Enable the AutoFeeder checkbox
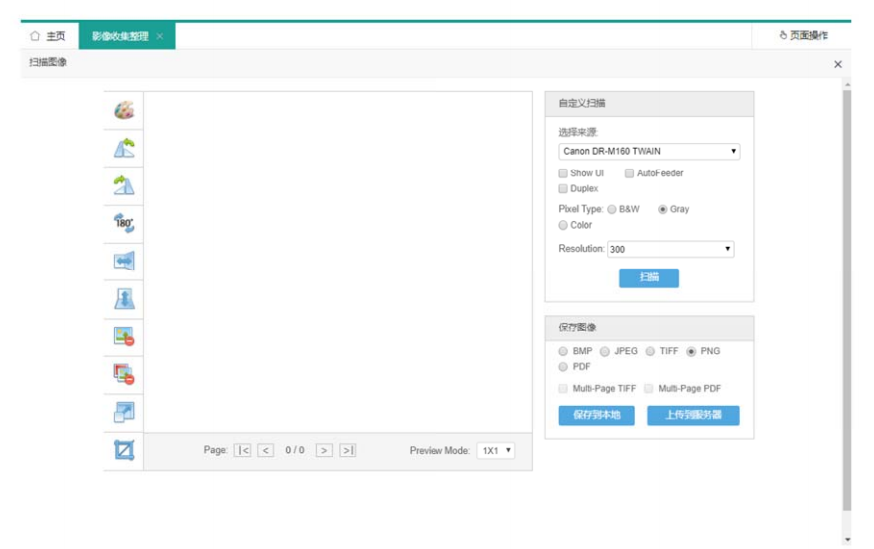Screen dimensions: 874x549 coord(629,173)
